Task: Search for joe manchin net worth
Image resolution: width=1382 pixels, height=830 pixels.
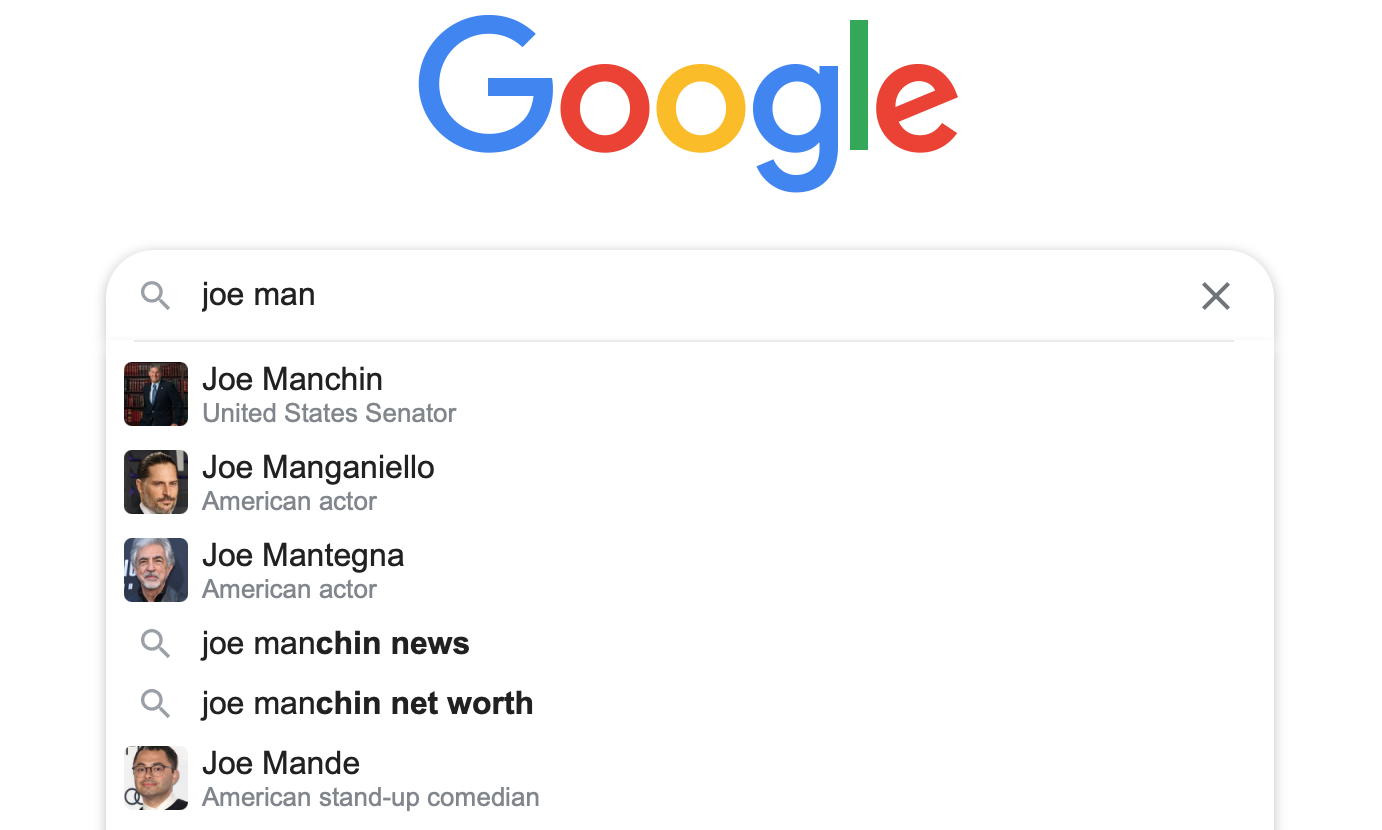Action: pyautogui.click(x=368, y=703)
